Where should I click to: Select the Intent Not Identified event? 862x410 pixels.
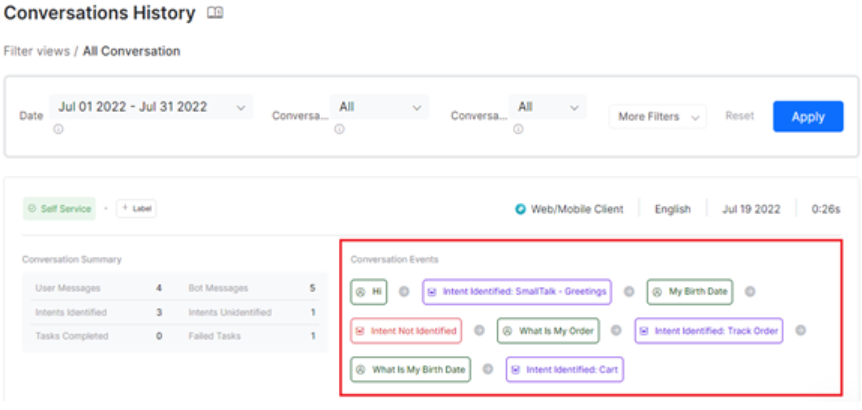(406, 330)
